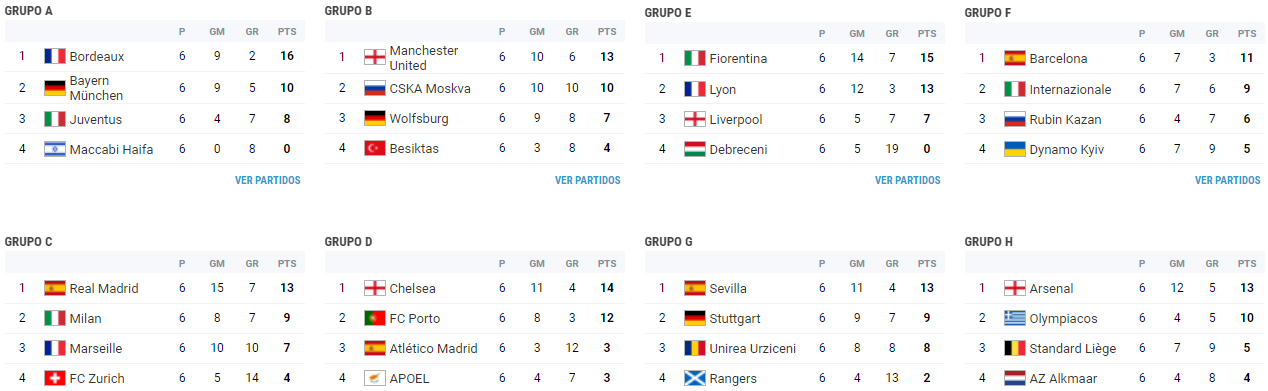Click the Swiss flag next to FC Zurich
The width and height of the screenshot is (1268, 391).
[x=55, y=378]
